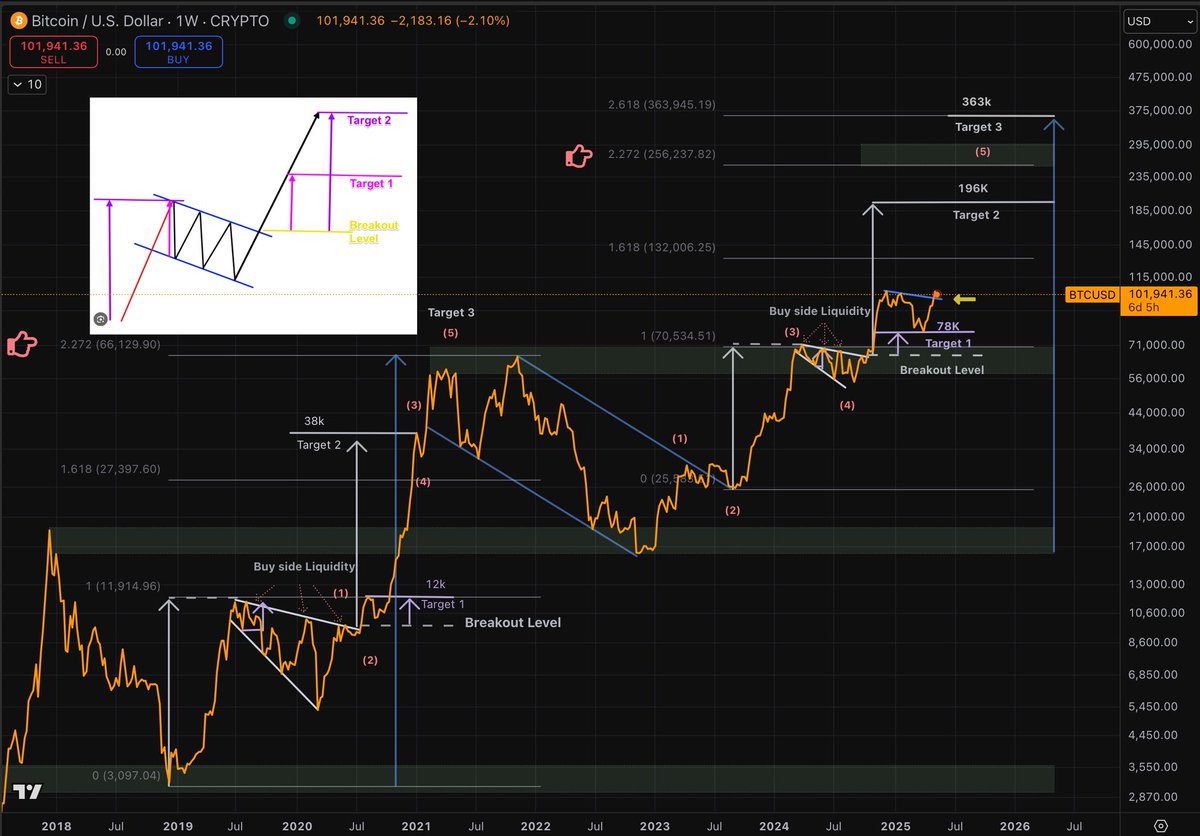Viewport: 1200px width, 836px height.
Task: Click the BUY 101,941.36 button
Action: click(181, 51)
